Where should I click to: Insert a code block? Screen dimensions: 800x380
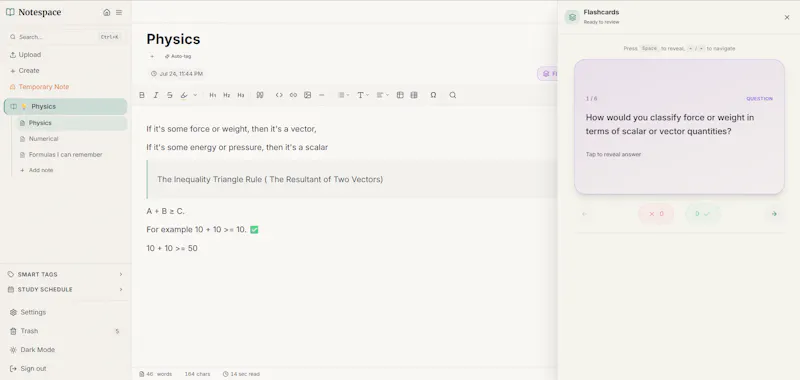coord(279,95)
